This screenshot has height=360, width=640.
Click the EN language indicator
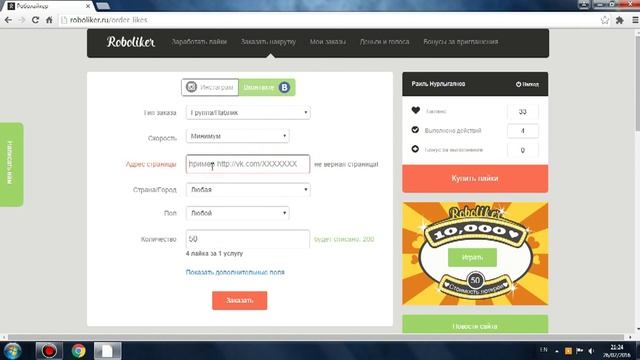pos(544,350)
